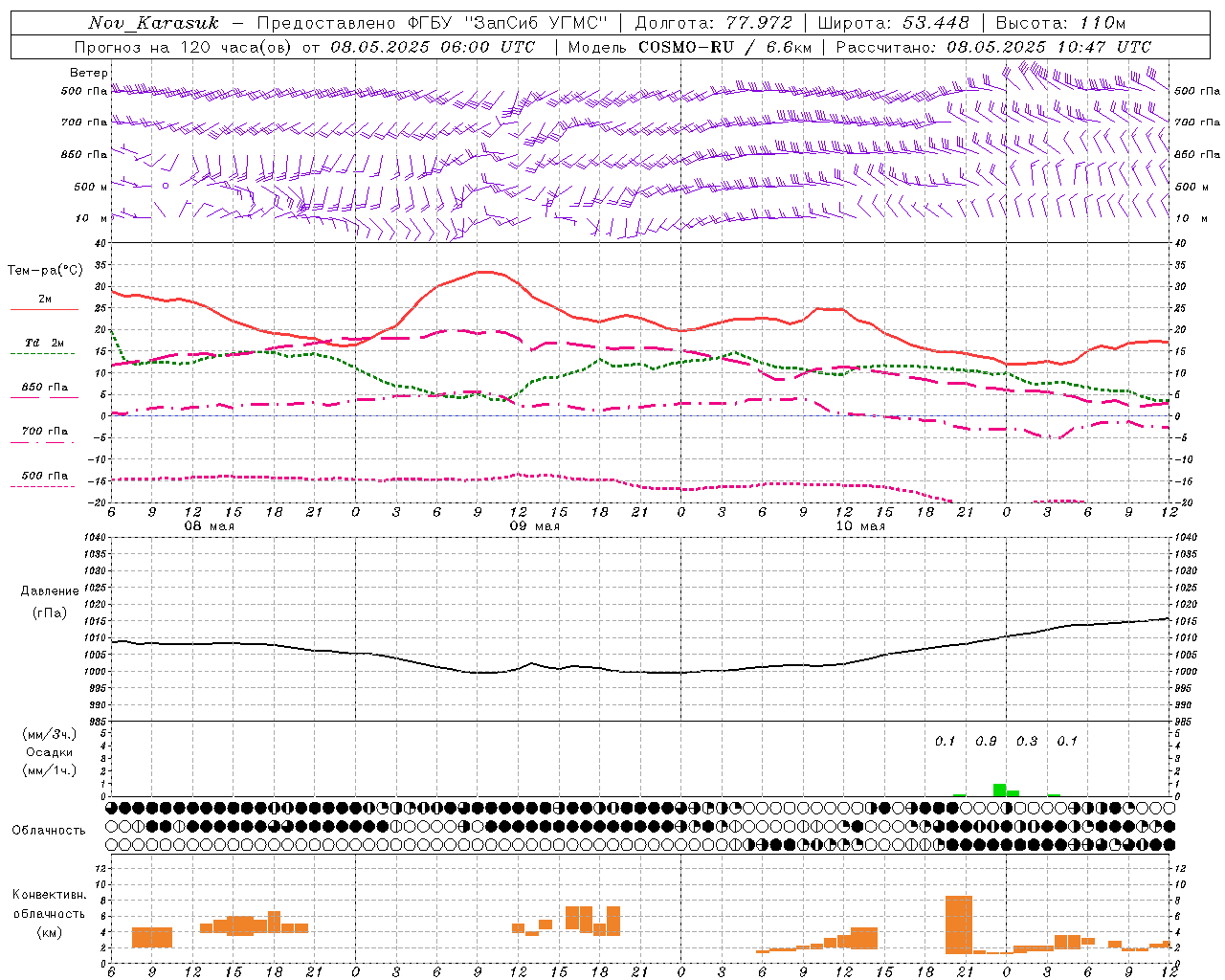
Task: Click the Осадки precipitation label
Action: pyautogui.click(x=49, y=752)
